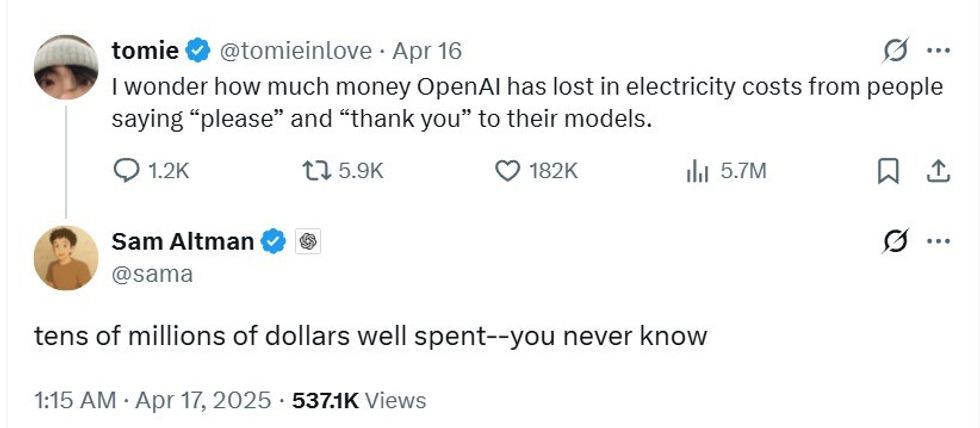Screen dimensions: 980x428
Task: Bookmark tomie's tweet
Action: [x=886, y=172]
